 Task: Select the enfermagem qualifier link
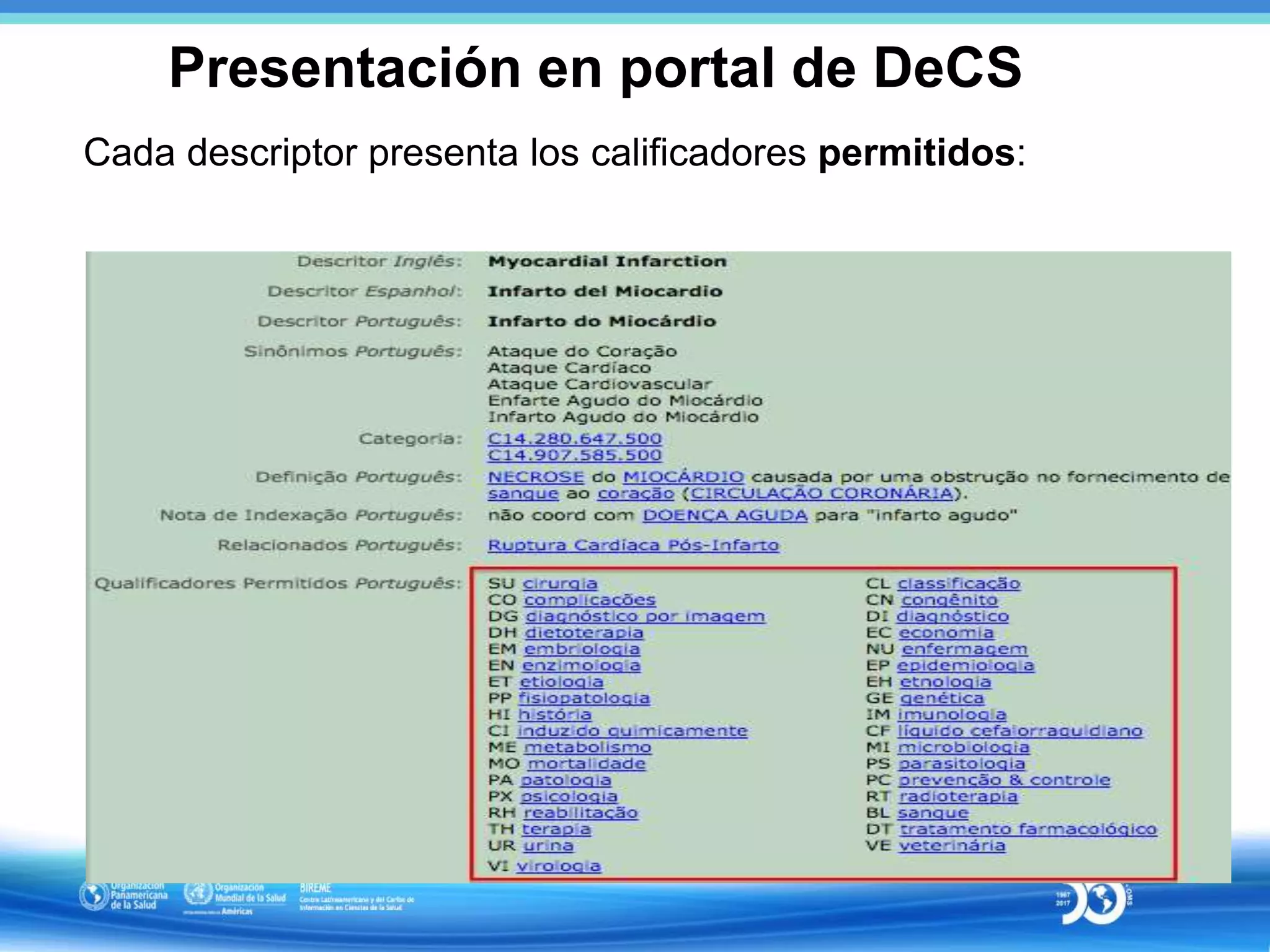964,650
